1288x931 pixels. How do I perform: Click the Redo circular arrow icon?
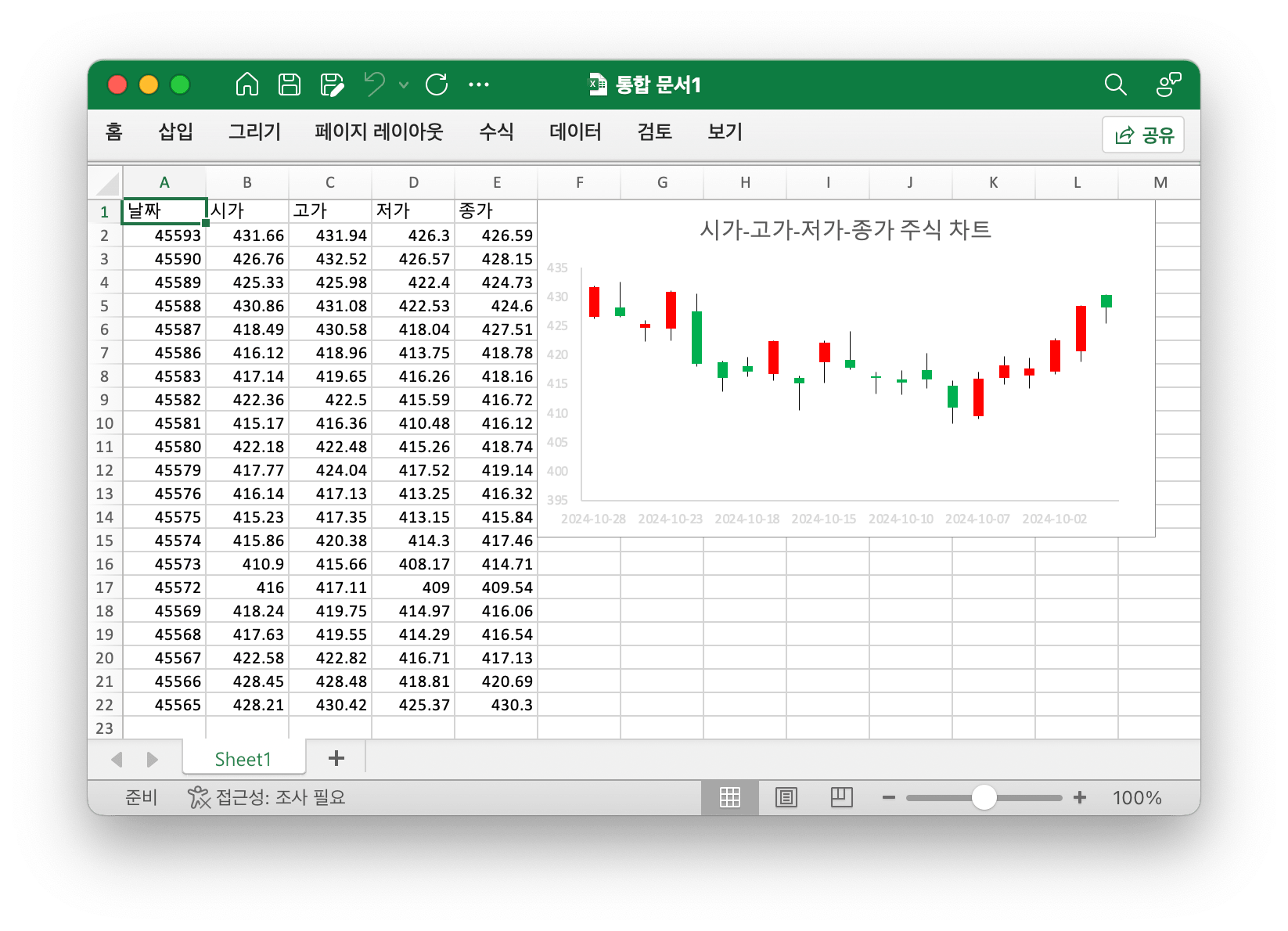(437, 84)
